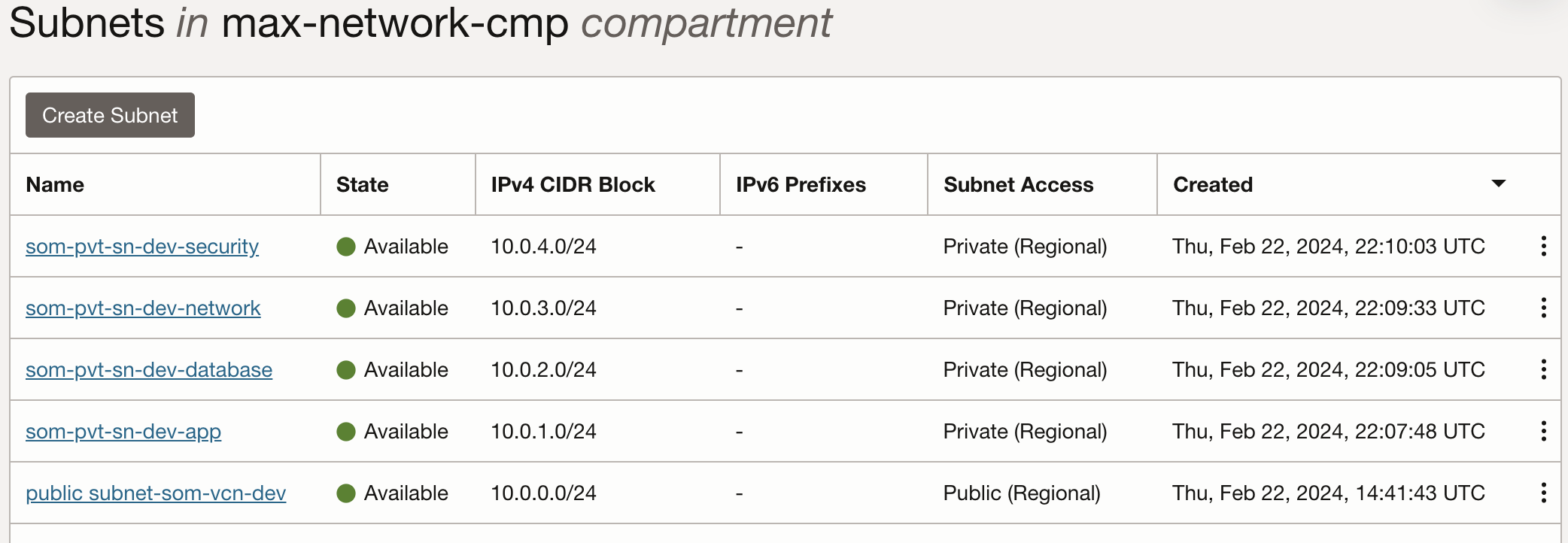1568x543 pixels.
Task: Open three-dot menu for som-pvt-sn-dev-network
Action: click(x=1543, y=308)
